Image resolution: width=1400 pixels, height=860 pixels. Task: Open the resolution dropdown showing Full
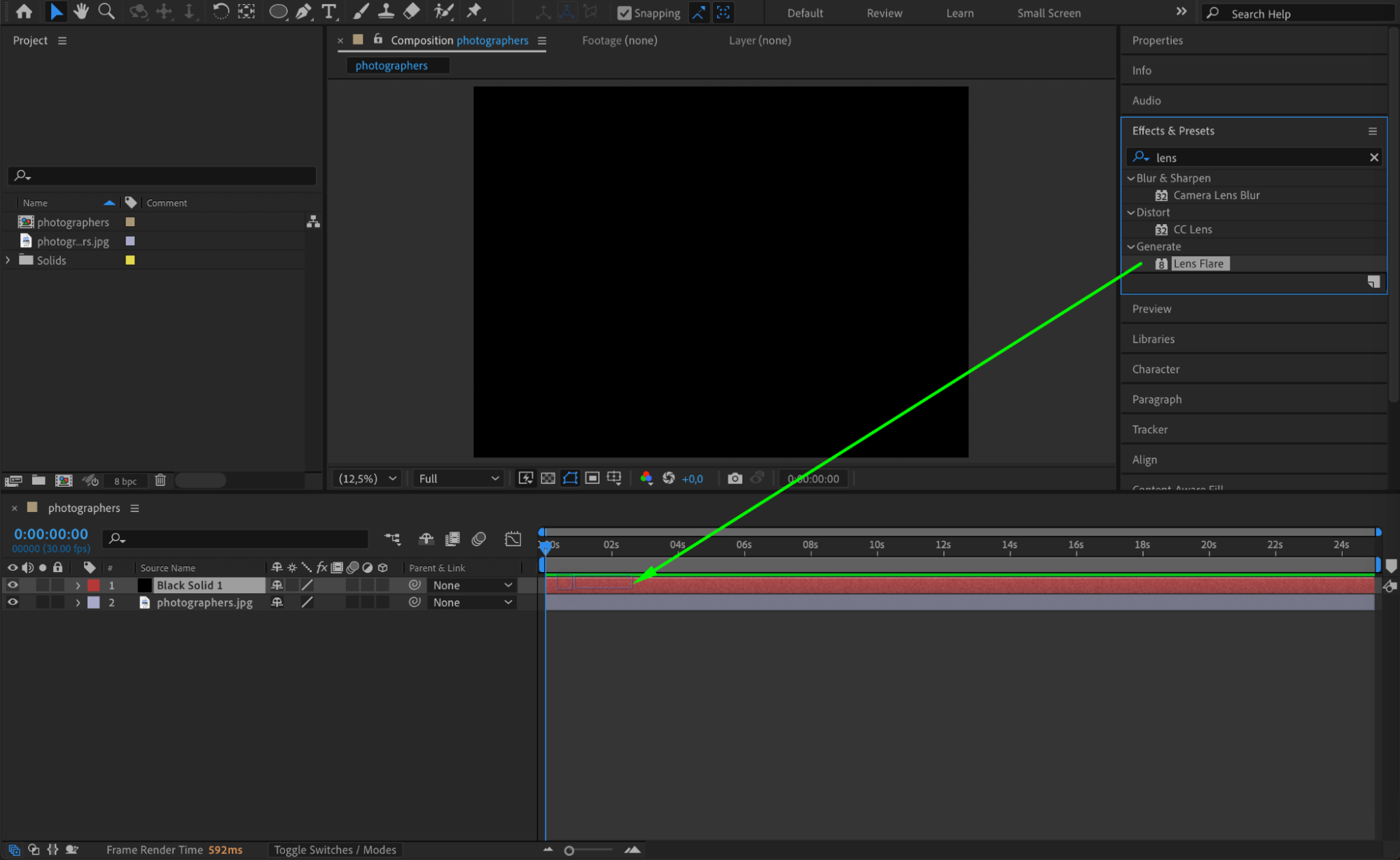[458, 478]
